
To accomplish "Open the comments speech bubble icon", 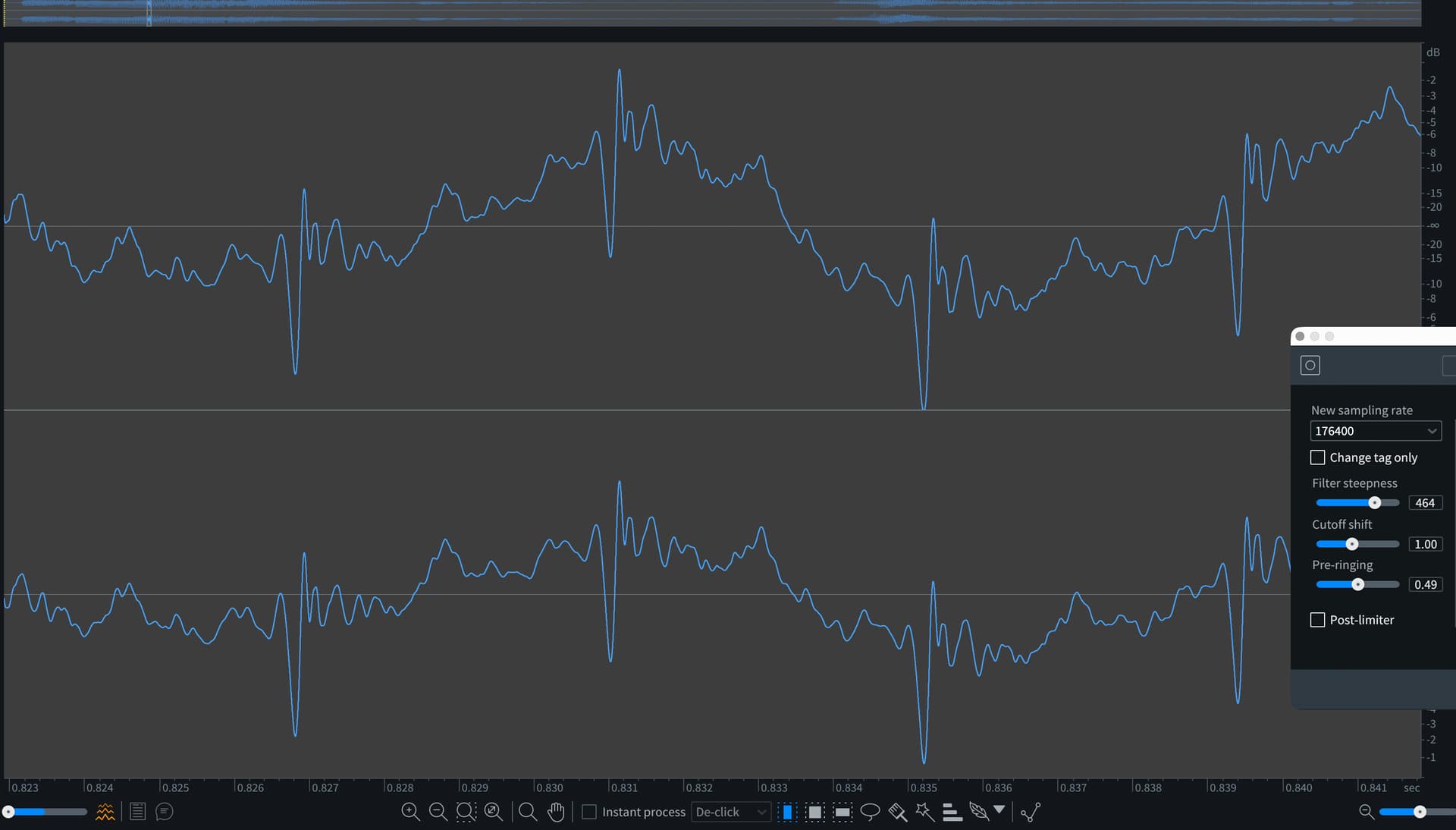I will 164,812.
